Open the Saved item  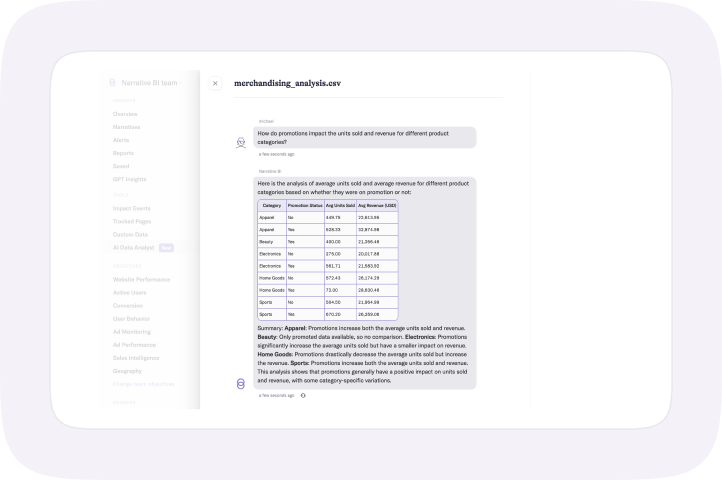pyautogui.click(x=121, y=166)
